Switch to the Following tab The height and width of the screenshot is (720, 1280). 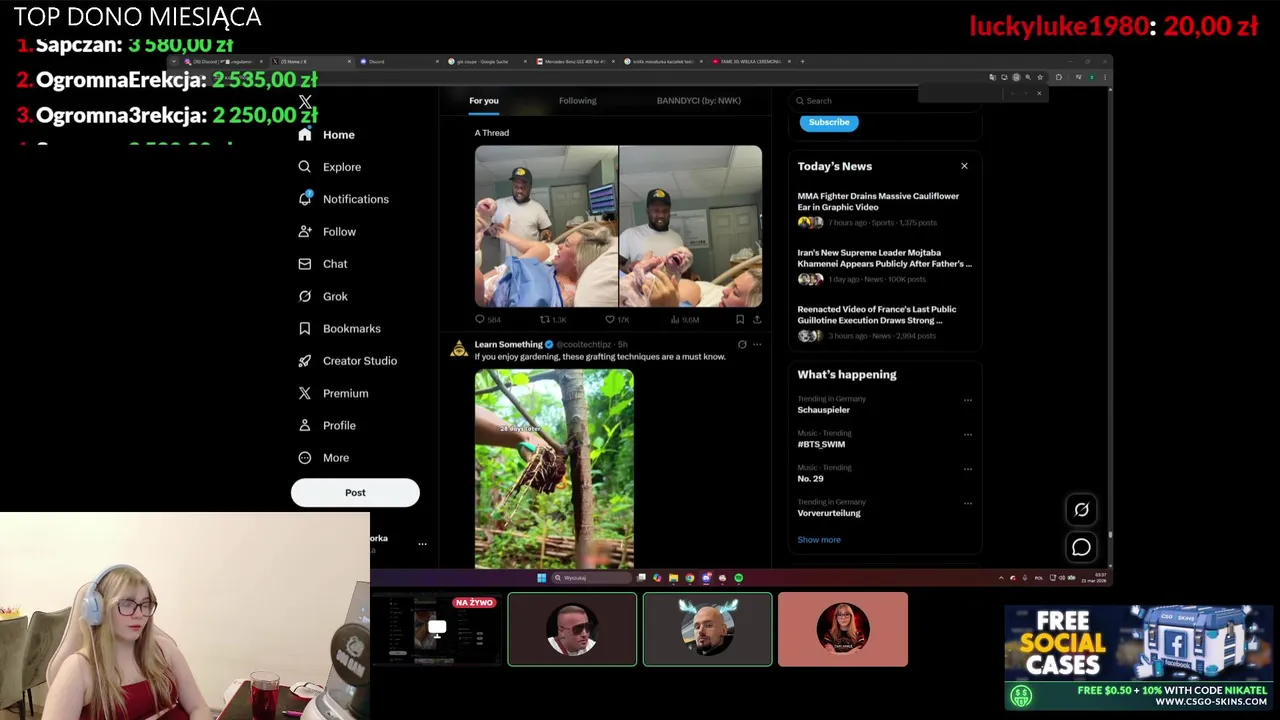577,100
